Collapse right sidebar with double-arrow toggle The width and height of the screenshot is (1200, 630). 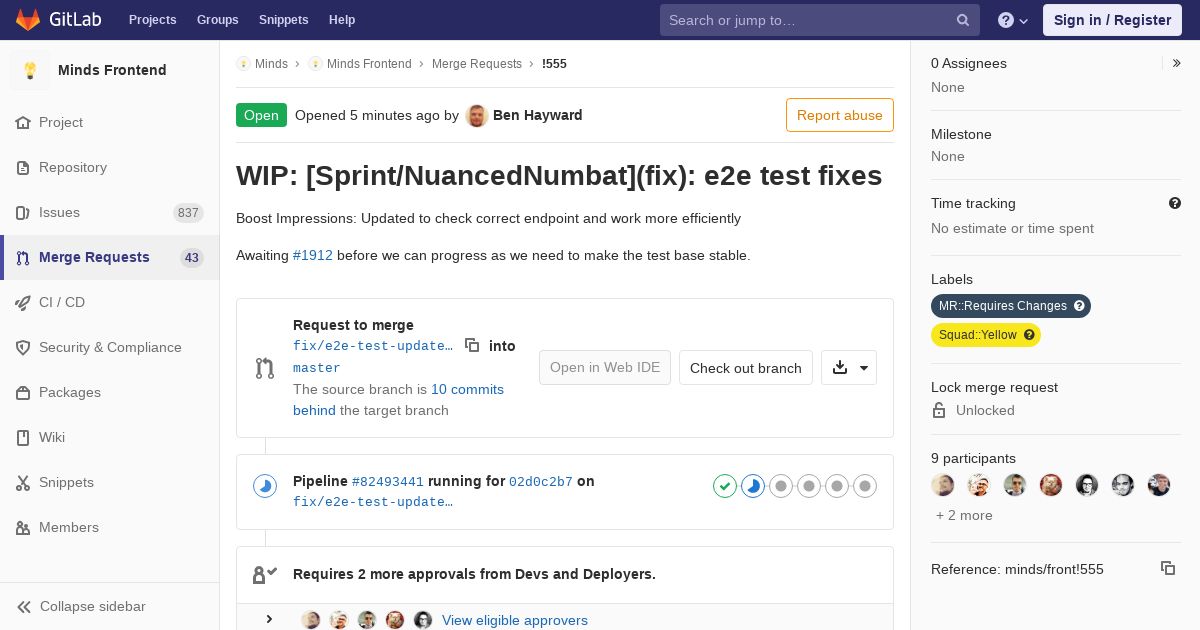(1177, 63)
